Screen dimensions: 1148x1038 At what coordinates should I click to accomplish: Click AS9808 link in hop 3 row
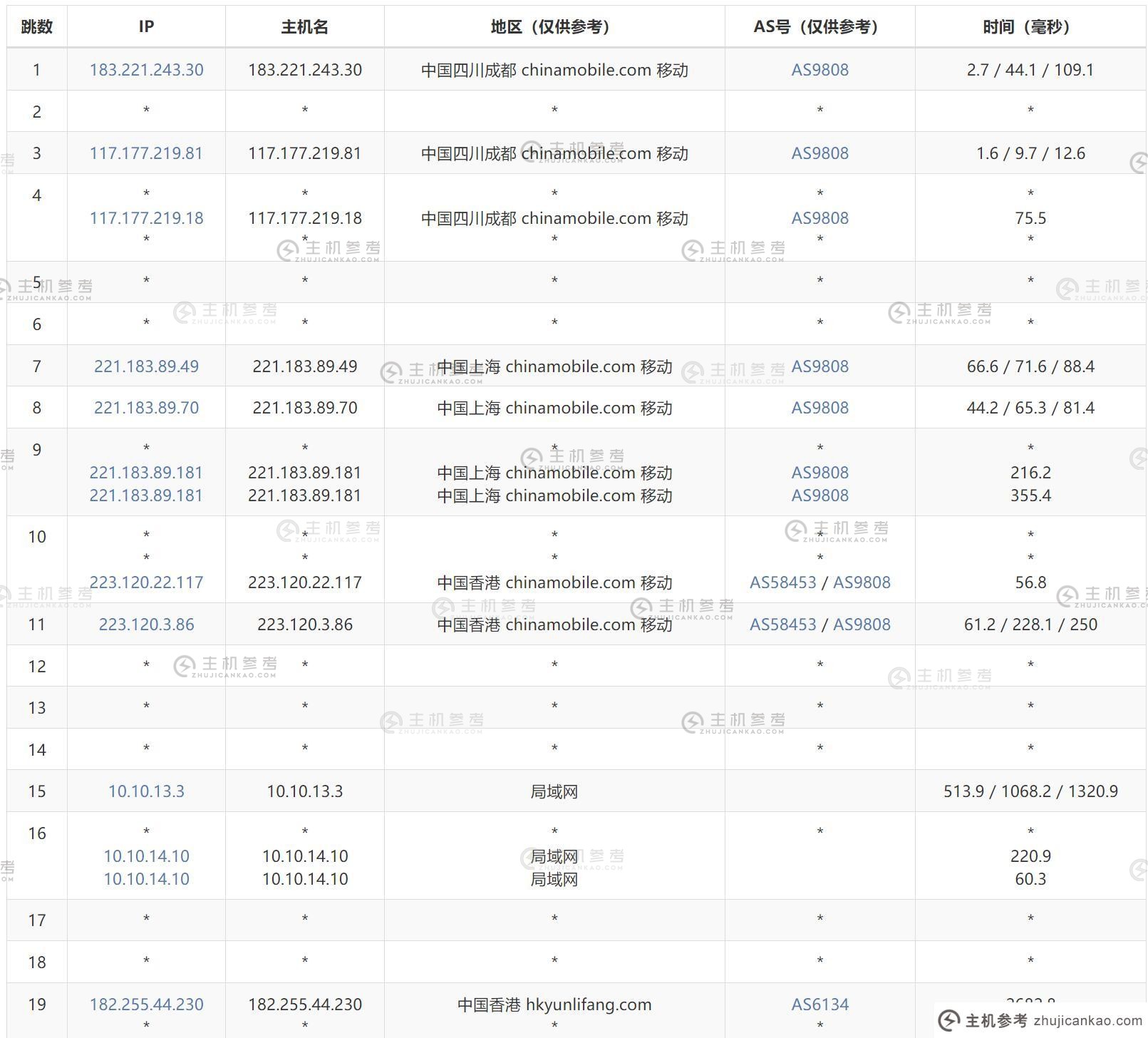pos(819,153)
